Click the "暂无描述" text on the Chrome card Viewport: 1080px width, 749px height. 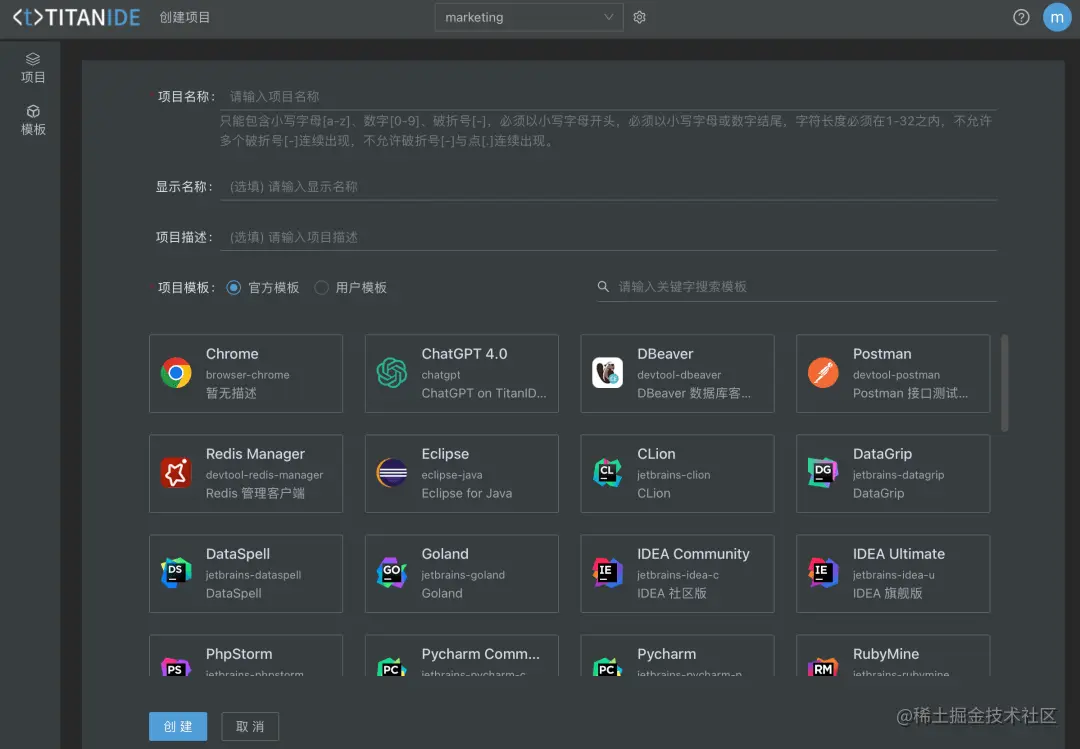pyautogui.click(x=231, y=393)
